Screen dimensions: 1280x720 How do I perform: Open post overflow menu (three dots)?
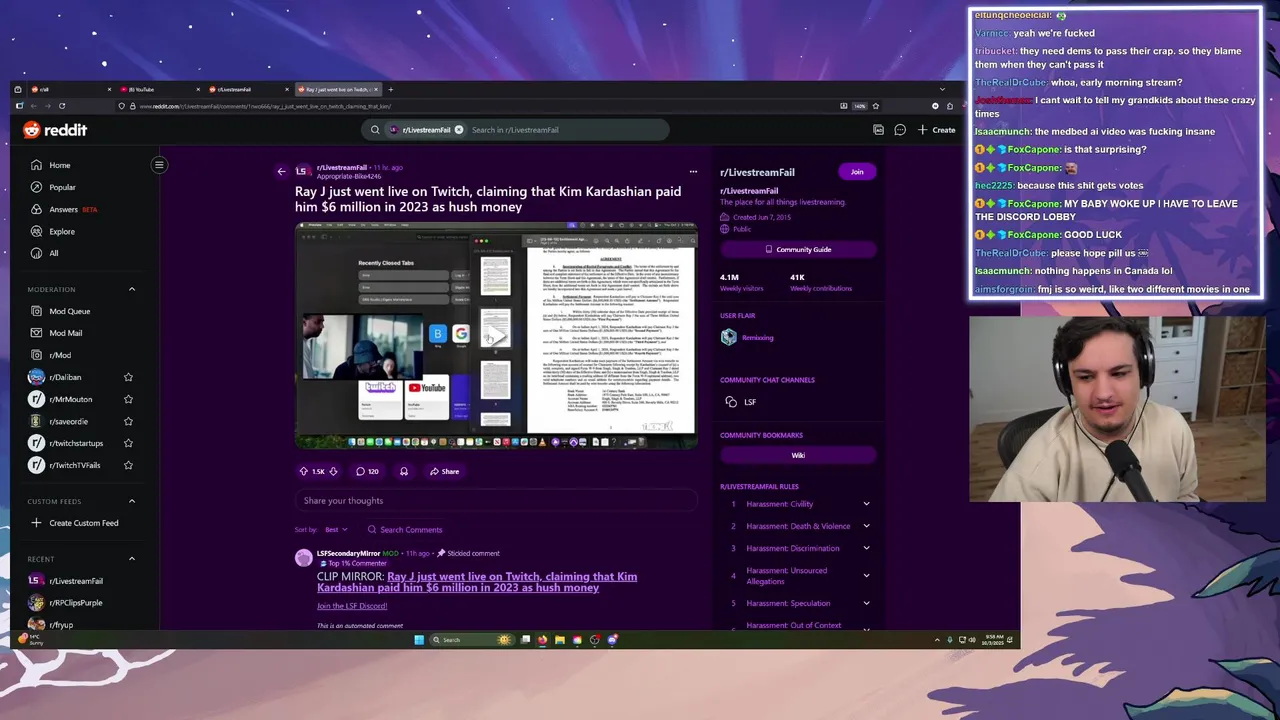693,171
